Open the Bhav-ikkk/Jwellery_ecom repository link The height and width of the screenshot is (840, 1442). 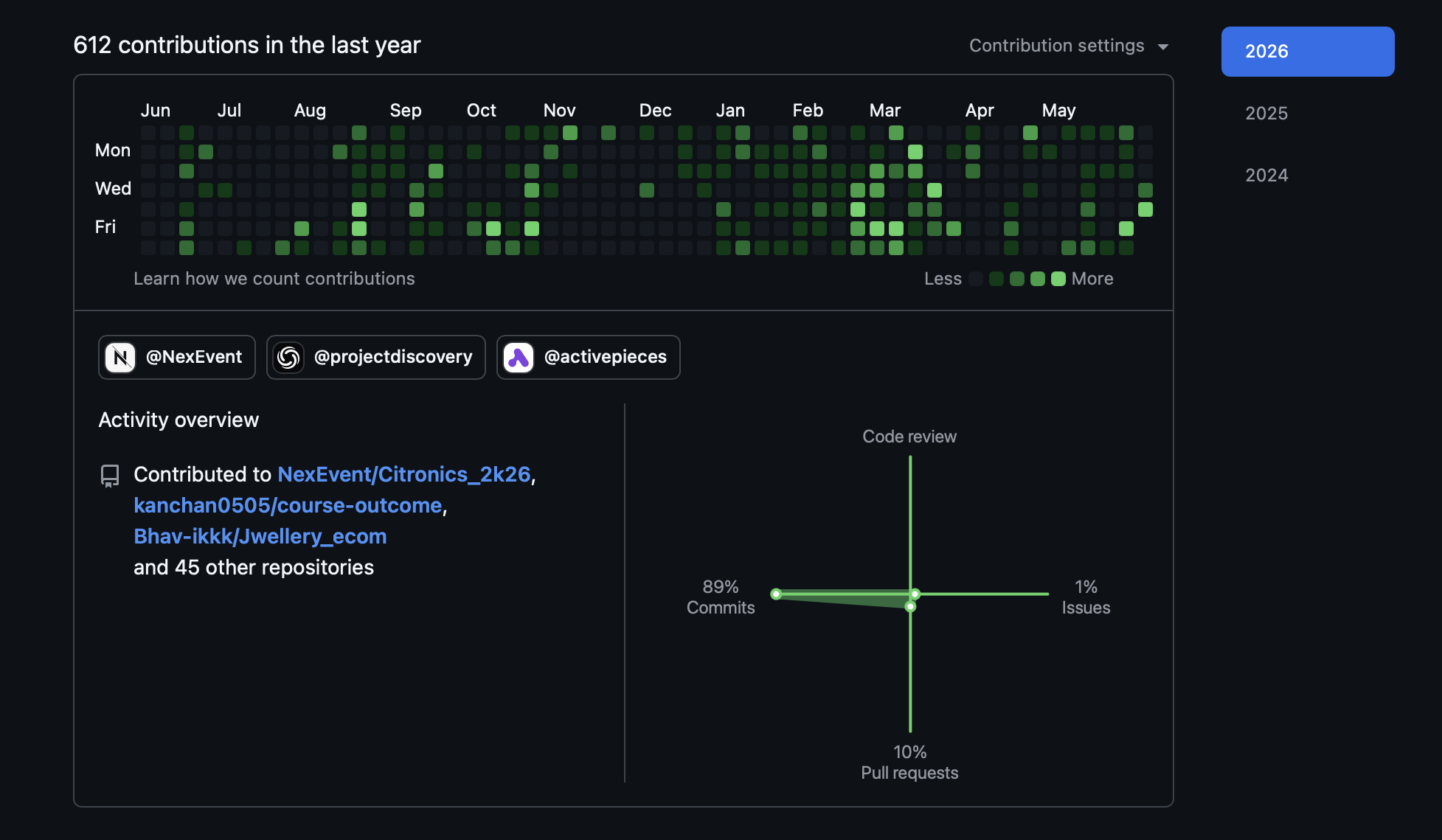260,536
